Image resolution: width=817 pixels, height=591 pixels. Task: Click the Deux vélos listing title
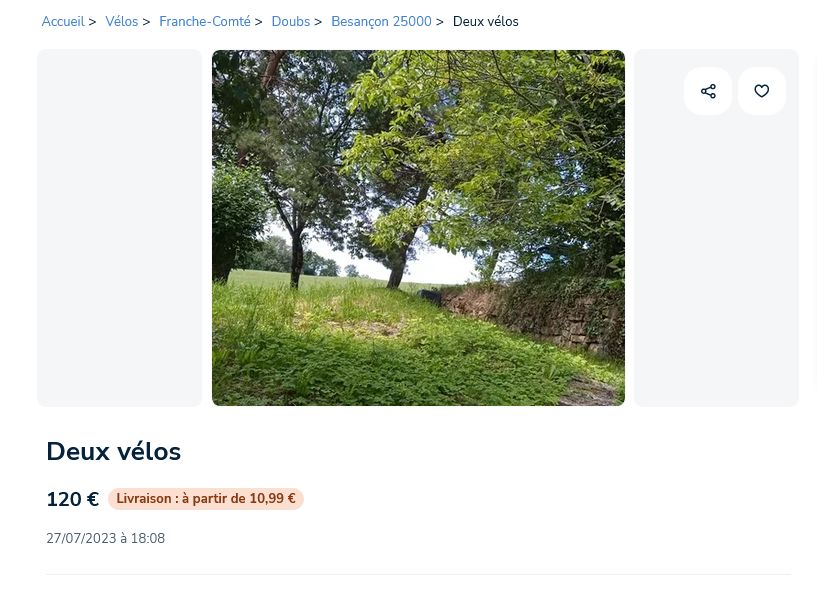click(x=114, y=451)
